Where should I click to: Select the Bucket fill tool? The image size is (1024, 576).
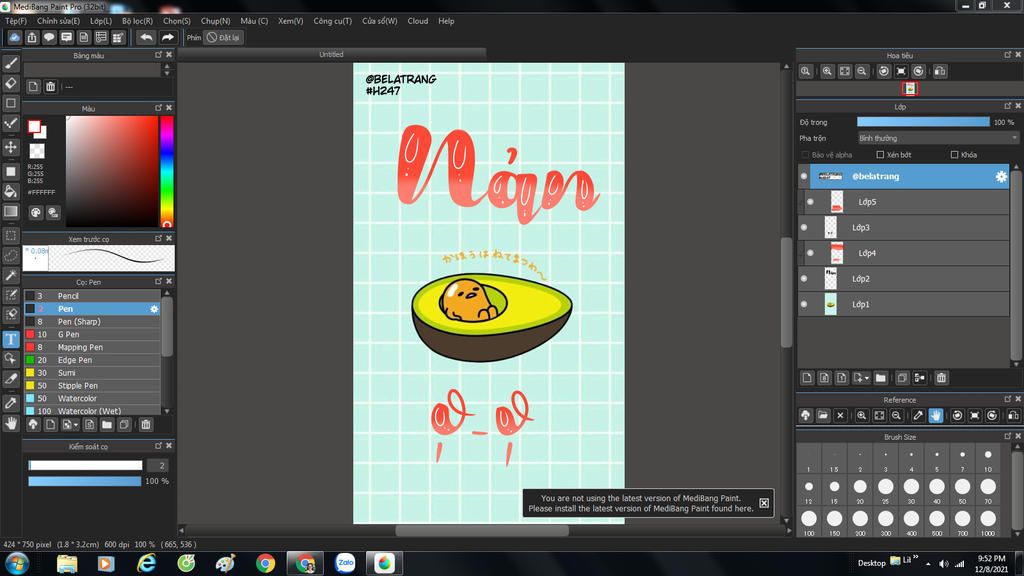(x=10, y=191)
